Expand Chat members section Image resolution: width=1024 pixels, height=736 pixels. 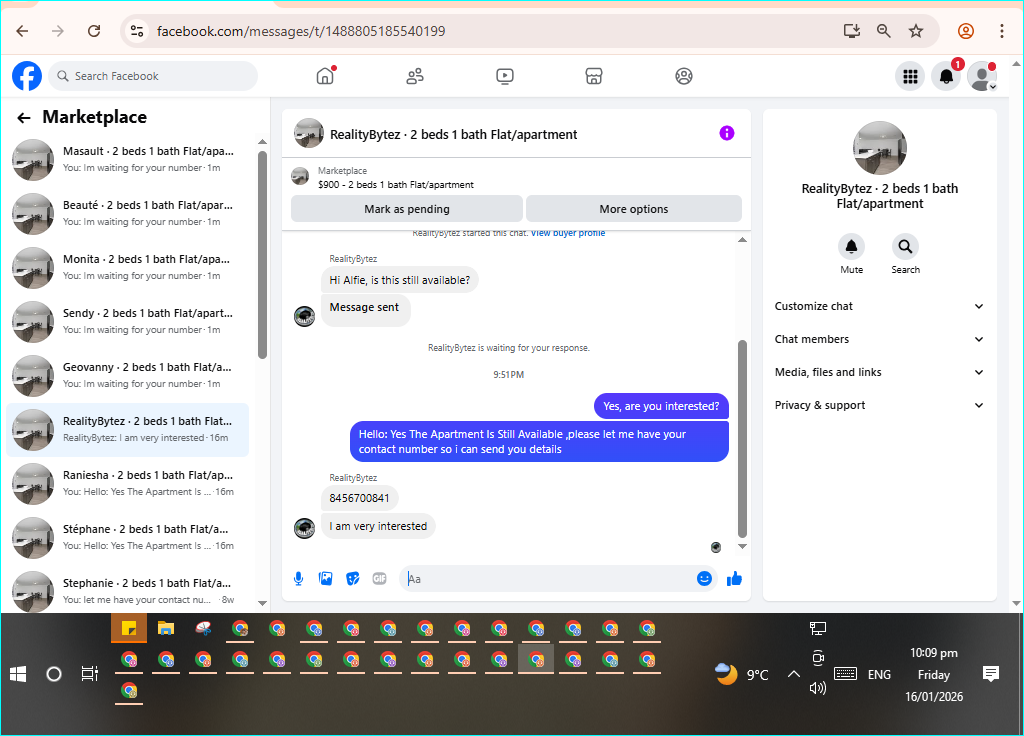coord(879,339)
